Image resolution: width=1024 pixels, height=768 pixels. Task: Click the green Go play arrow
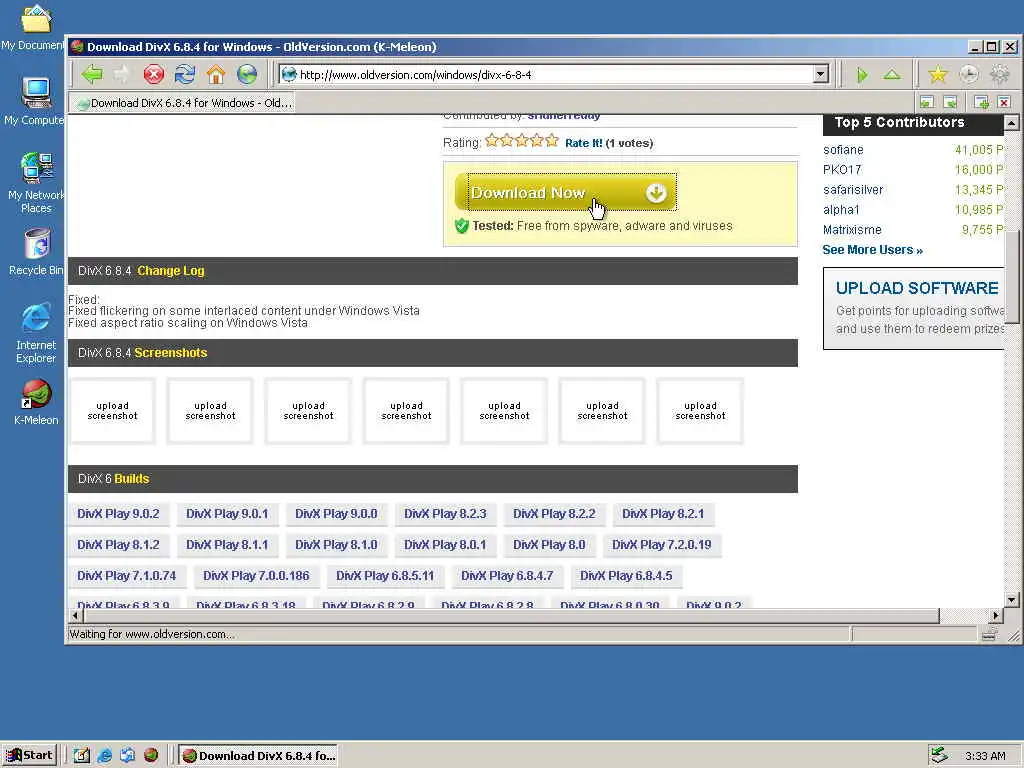862,75
